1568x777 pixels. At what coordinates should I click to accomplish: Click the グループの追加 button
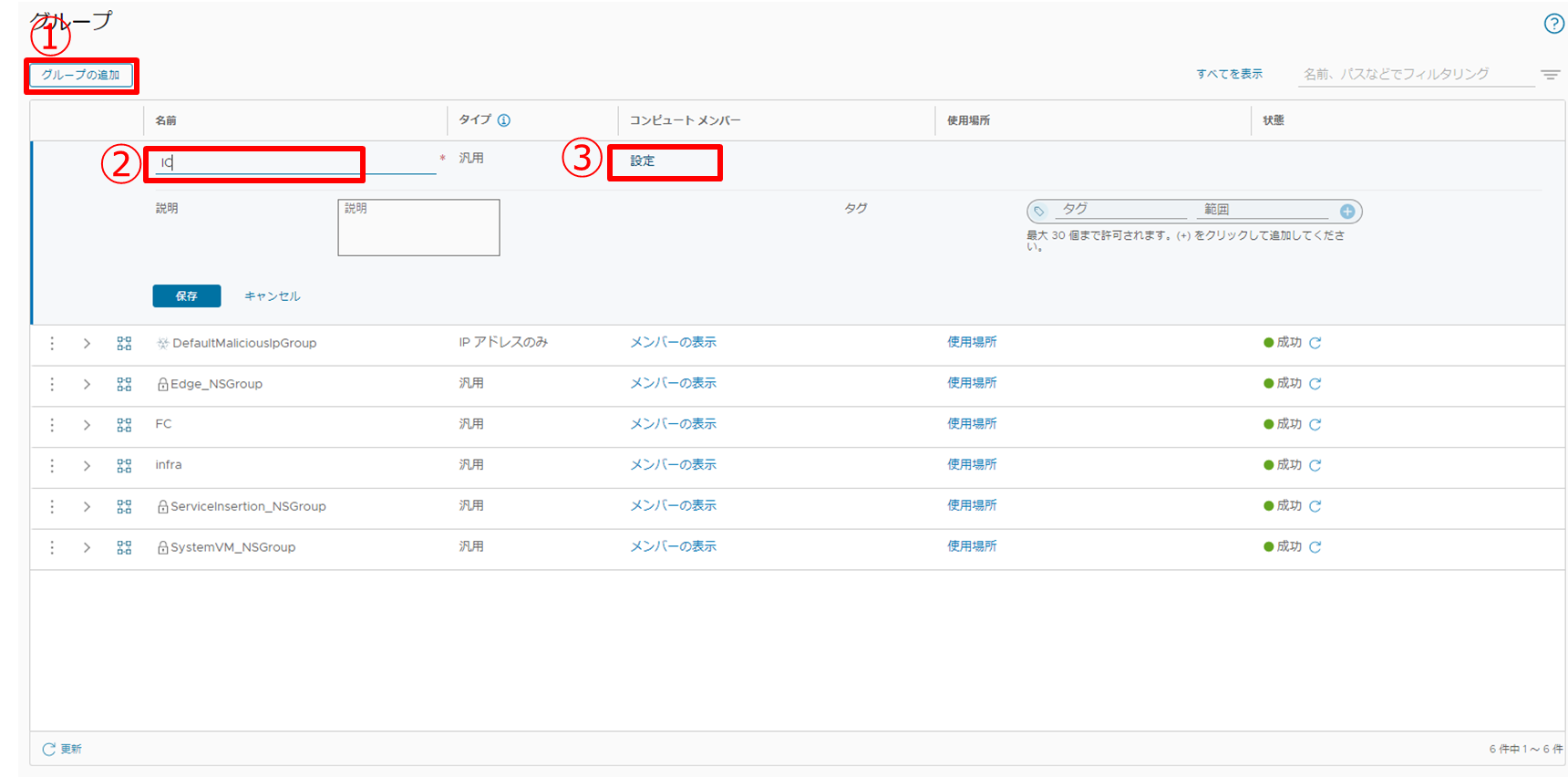point(81,75)
